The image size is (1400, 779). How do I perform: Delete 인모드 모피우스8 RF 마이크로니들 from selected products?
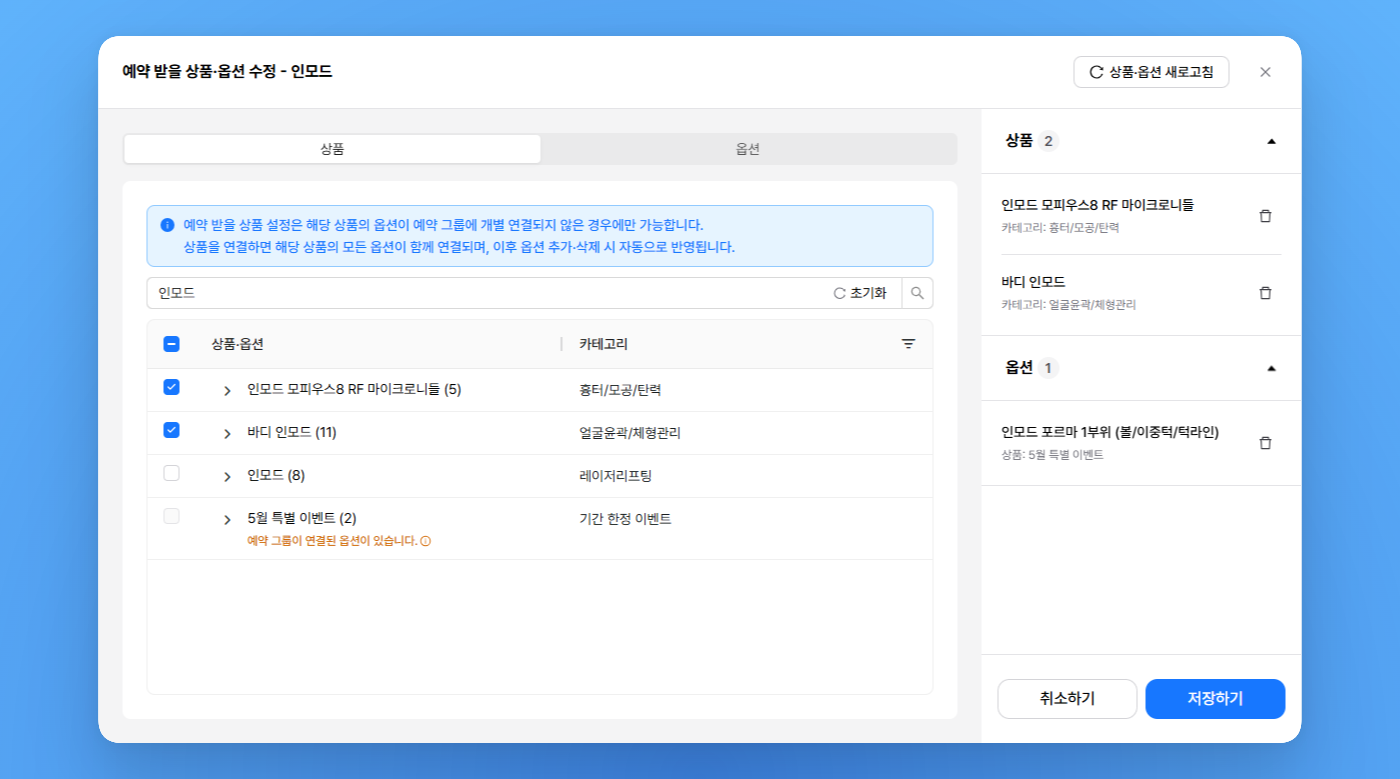pyautogui.click(x=1265, y=216)
